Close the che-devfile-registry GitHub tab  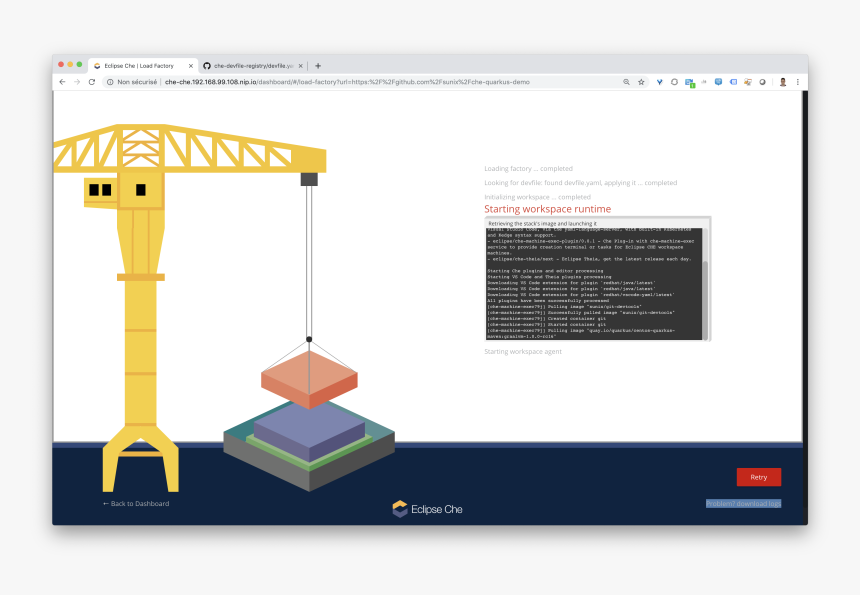[301, 66]
